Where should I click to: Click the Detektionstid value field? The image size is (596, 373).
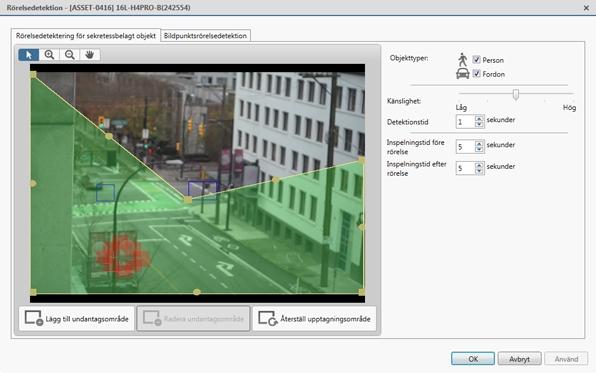point(465,122)
